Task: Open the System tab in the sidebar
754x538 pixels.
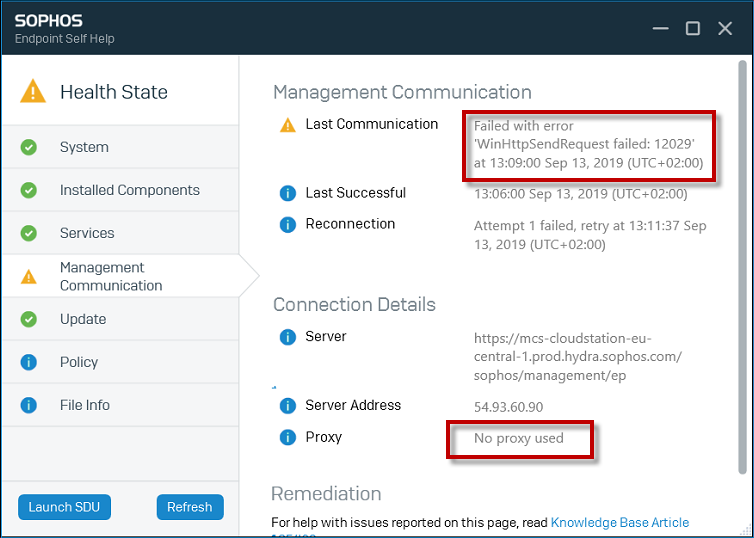Action: coord(121,147)
